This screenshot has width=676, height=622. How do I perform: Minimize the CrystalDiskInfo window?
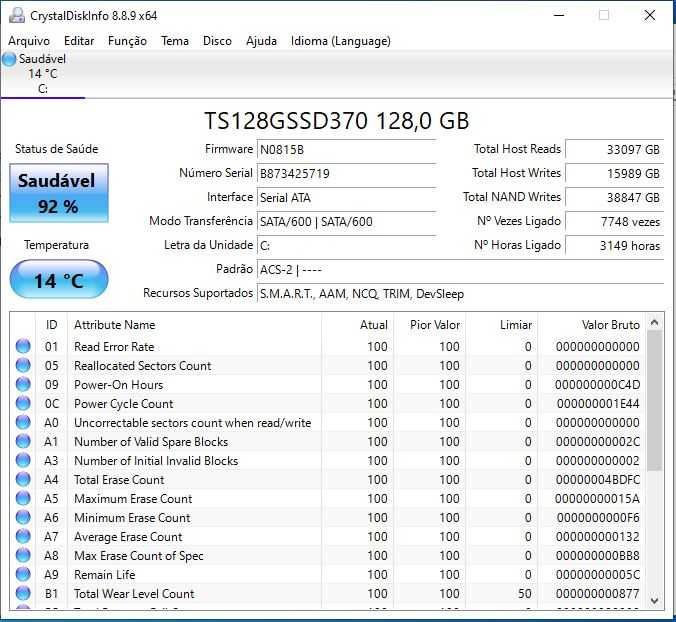point(559,16)
